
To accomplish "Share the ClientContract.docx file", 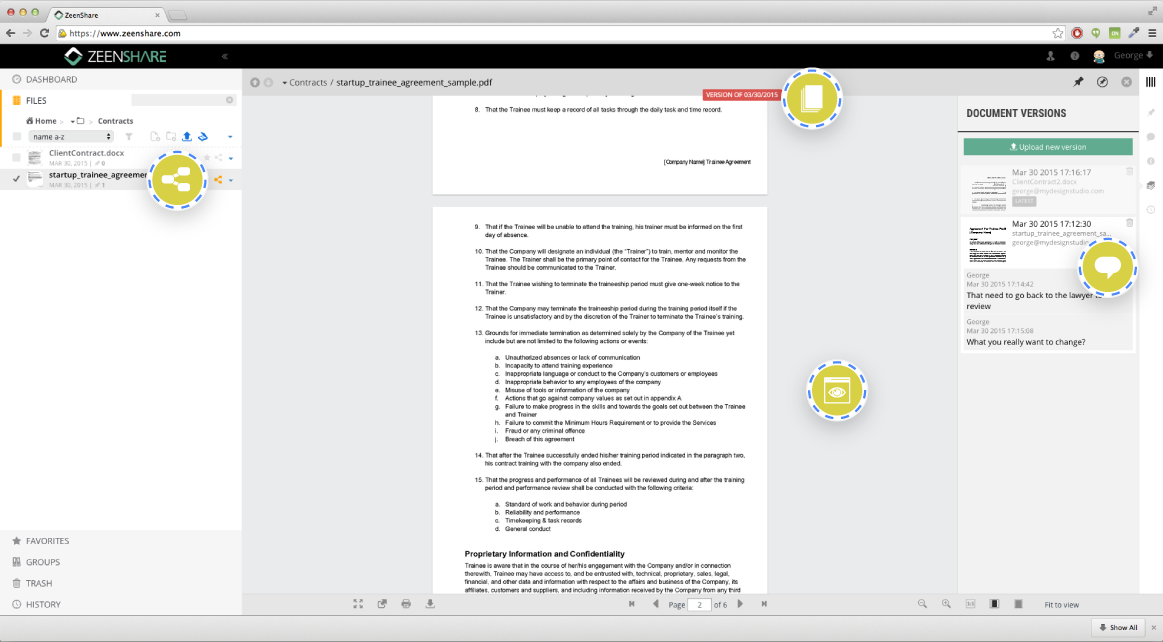I will click(218, 158).
